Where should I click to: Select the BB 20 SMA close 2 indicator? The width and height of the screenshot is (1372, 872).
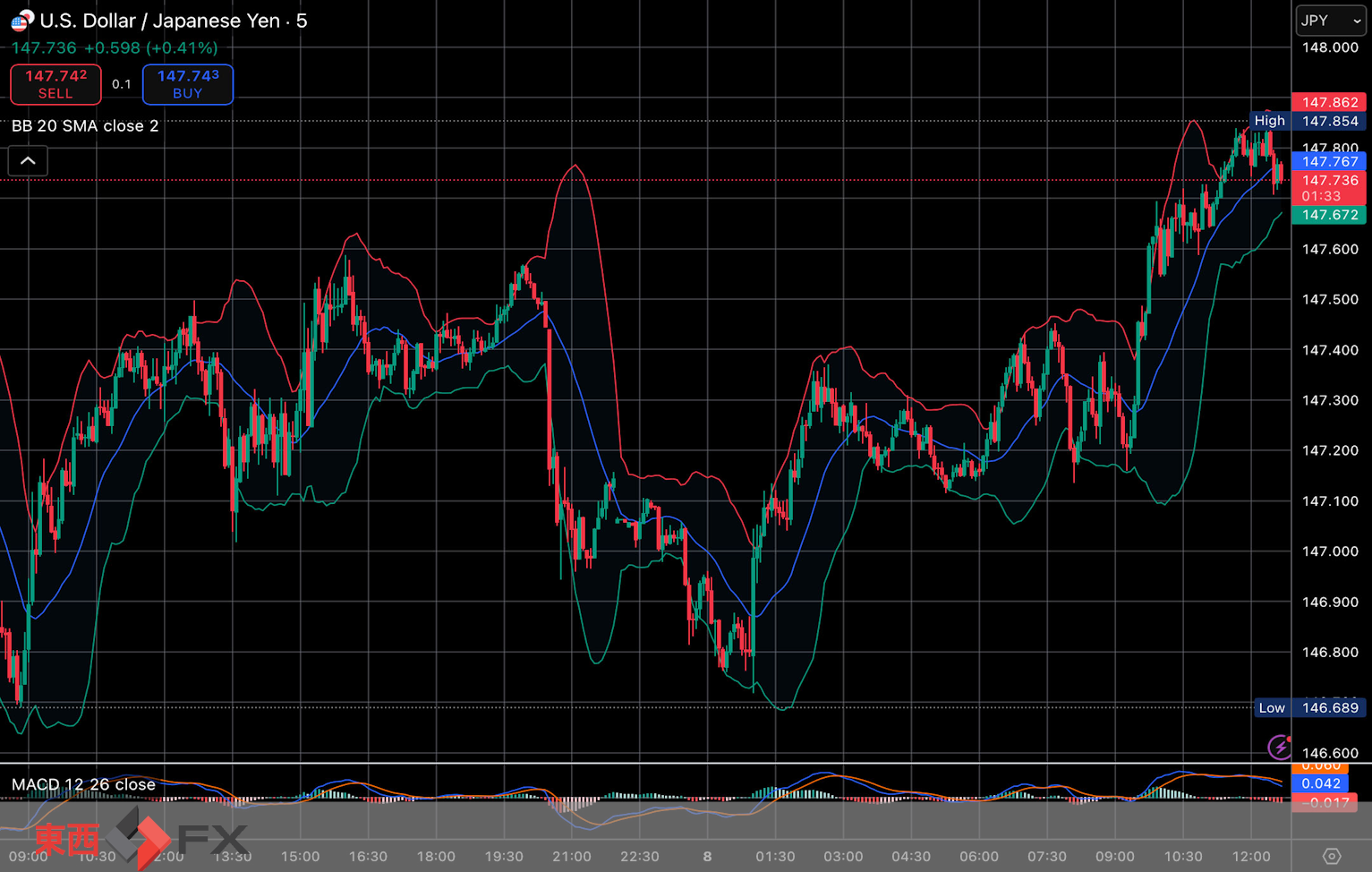tap(85, 126)
